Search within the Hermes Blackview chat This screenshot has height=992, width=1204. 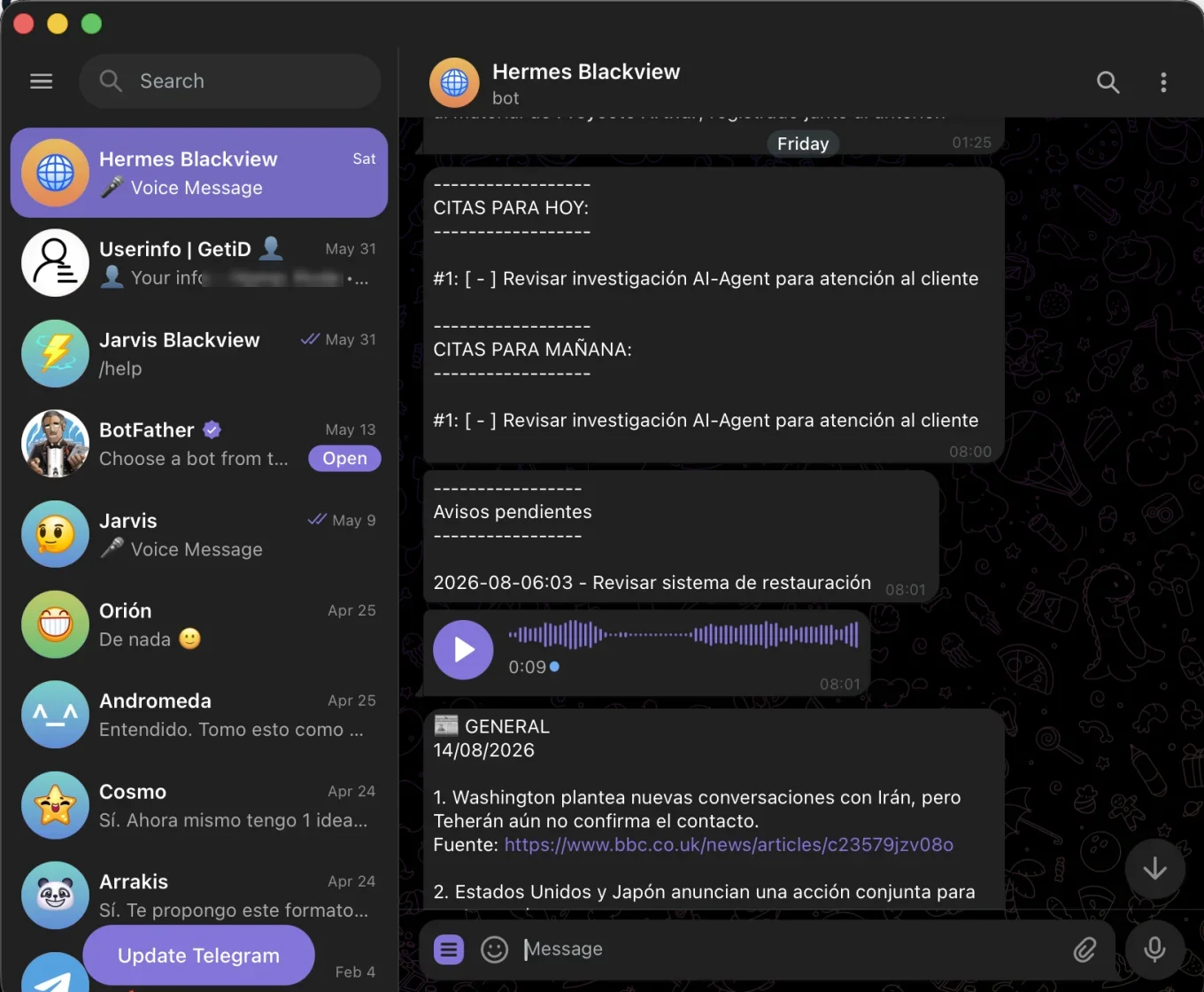pos(1108,82)
